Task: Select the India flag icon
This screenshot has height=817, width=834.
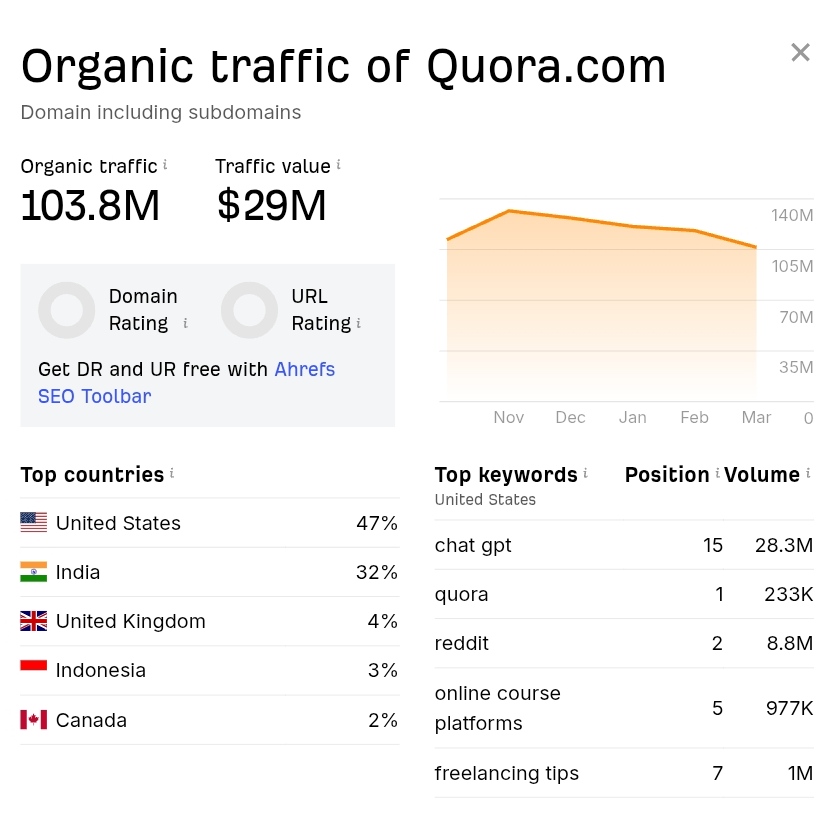Action: (x=33, y=571)
